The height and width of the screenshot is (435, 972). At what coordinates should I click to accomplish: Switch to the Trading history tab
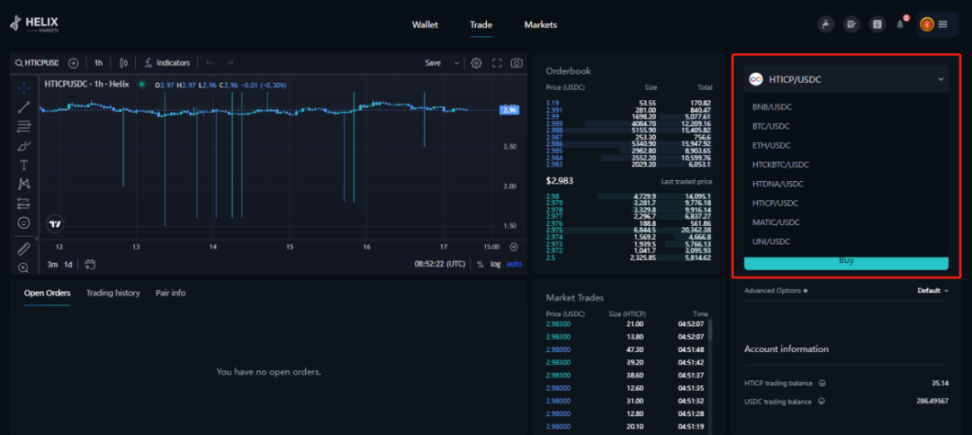coord(113,293)
